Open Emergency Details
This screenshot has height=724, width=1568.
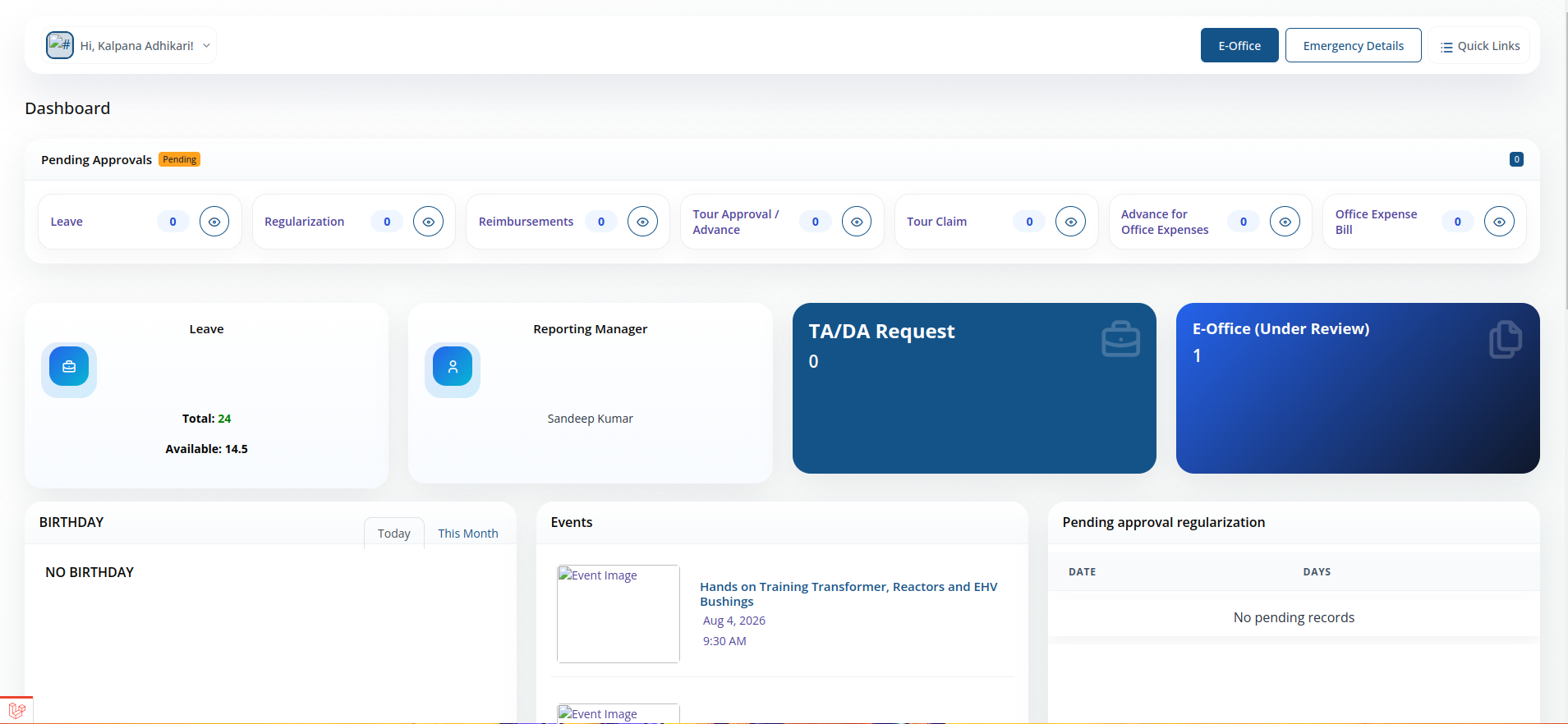coord(1353,45)
